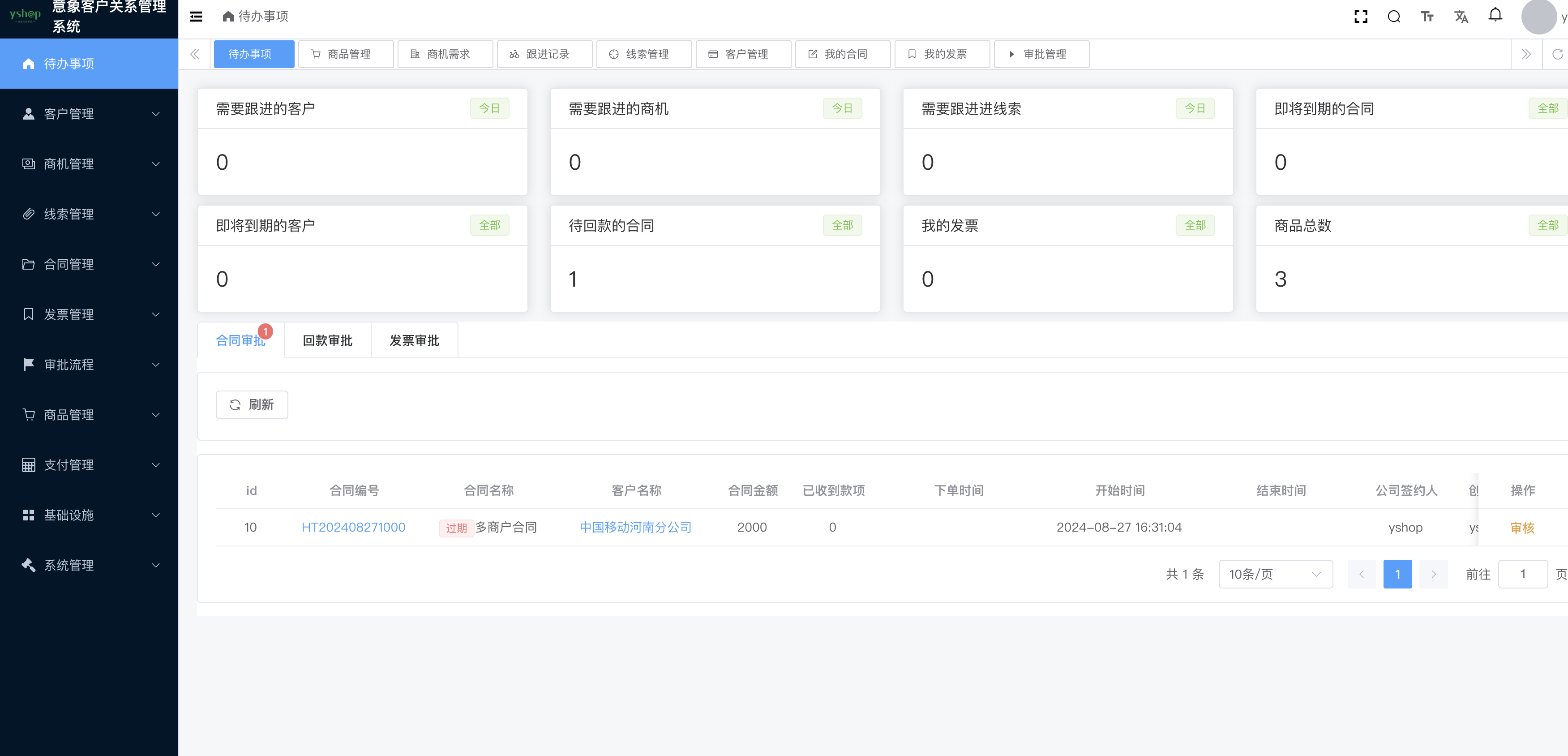Image resolution: width=1568 pixels, height=756 pixels.
Task: Open the search icon in header
Action: pyautogui.click(x=1393, y=17)
